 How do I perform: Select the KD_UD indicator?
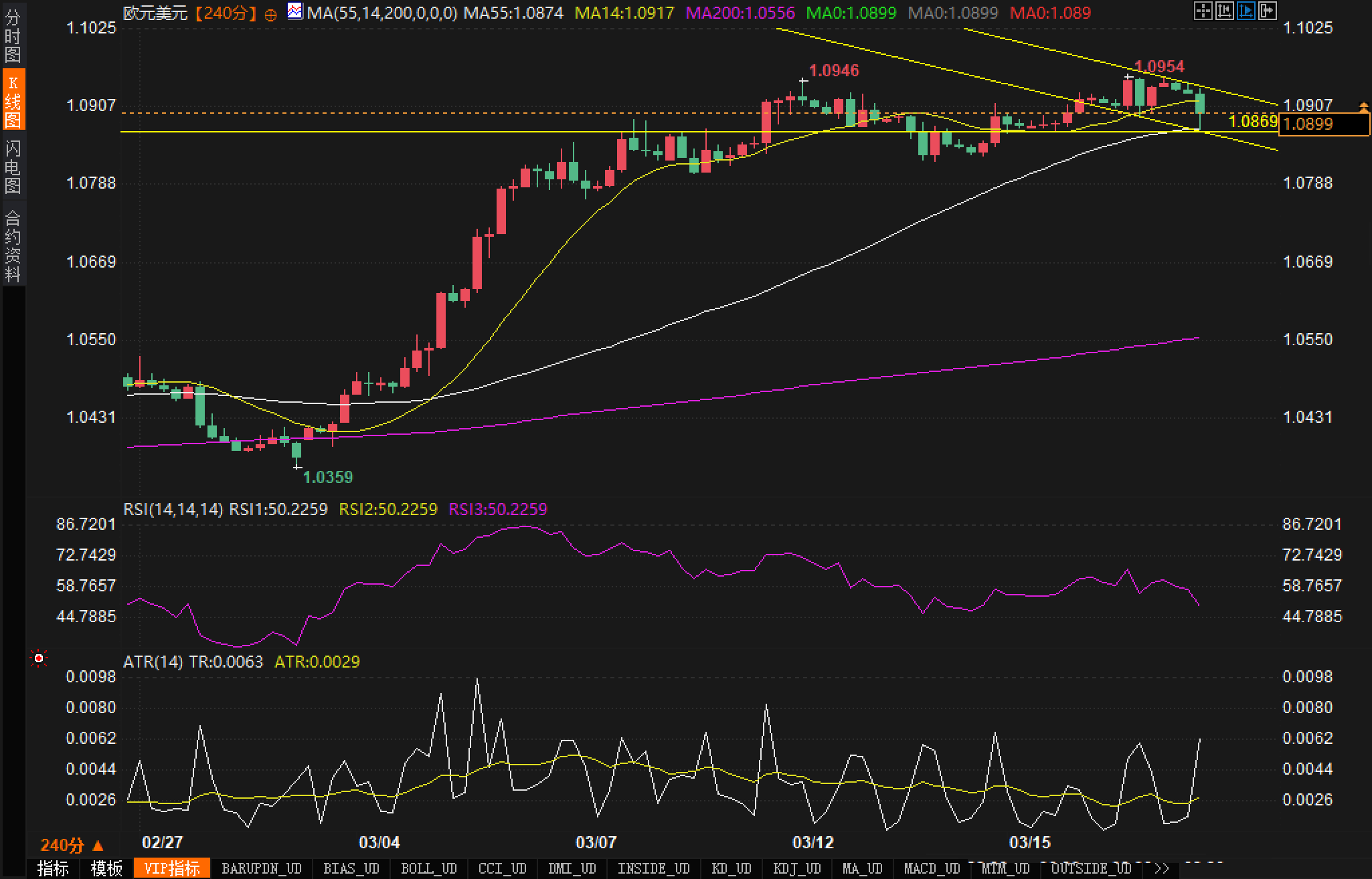(732, 869)
